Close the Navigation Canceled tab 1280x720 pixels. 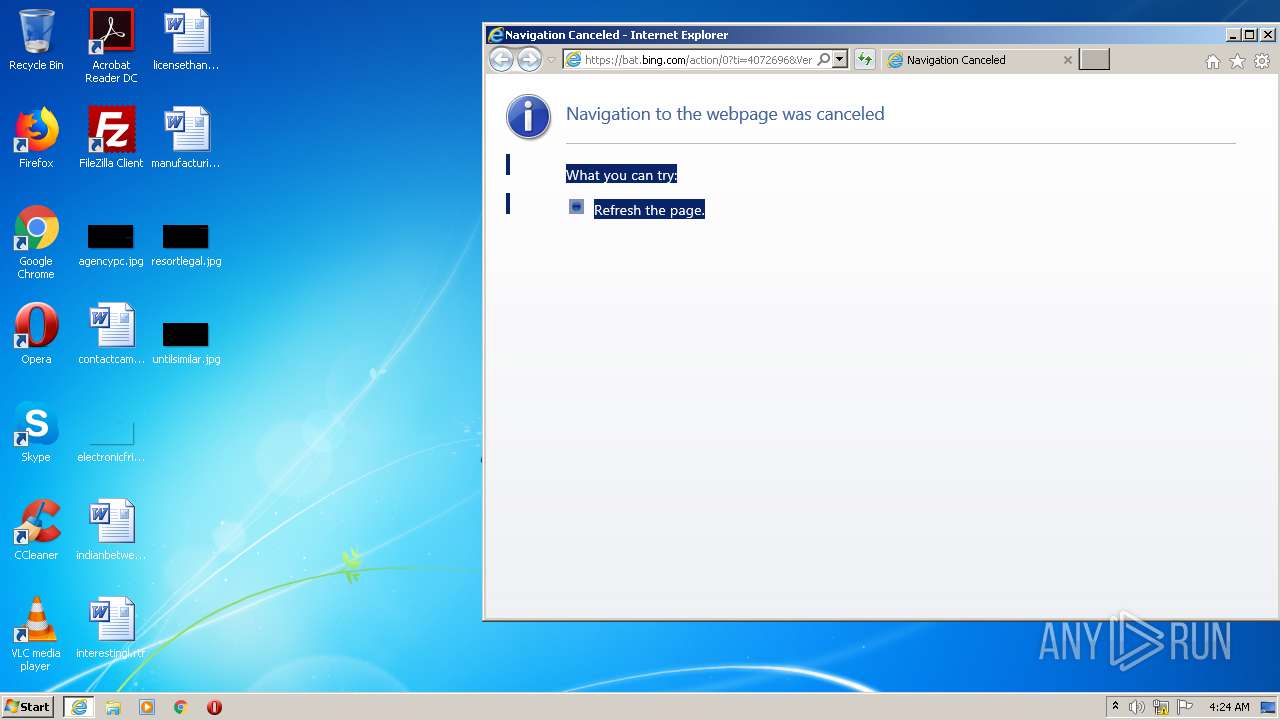pos(1067,60)
